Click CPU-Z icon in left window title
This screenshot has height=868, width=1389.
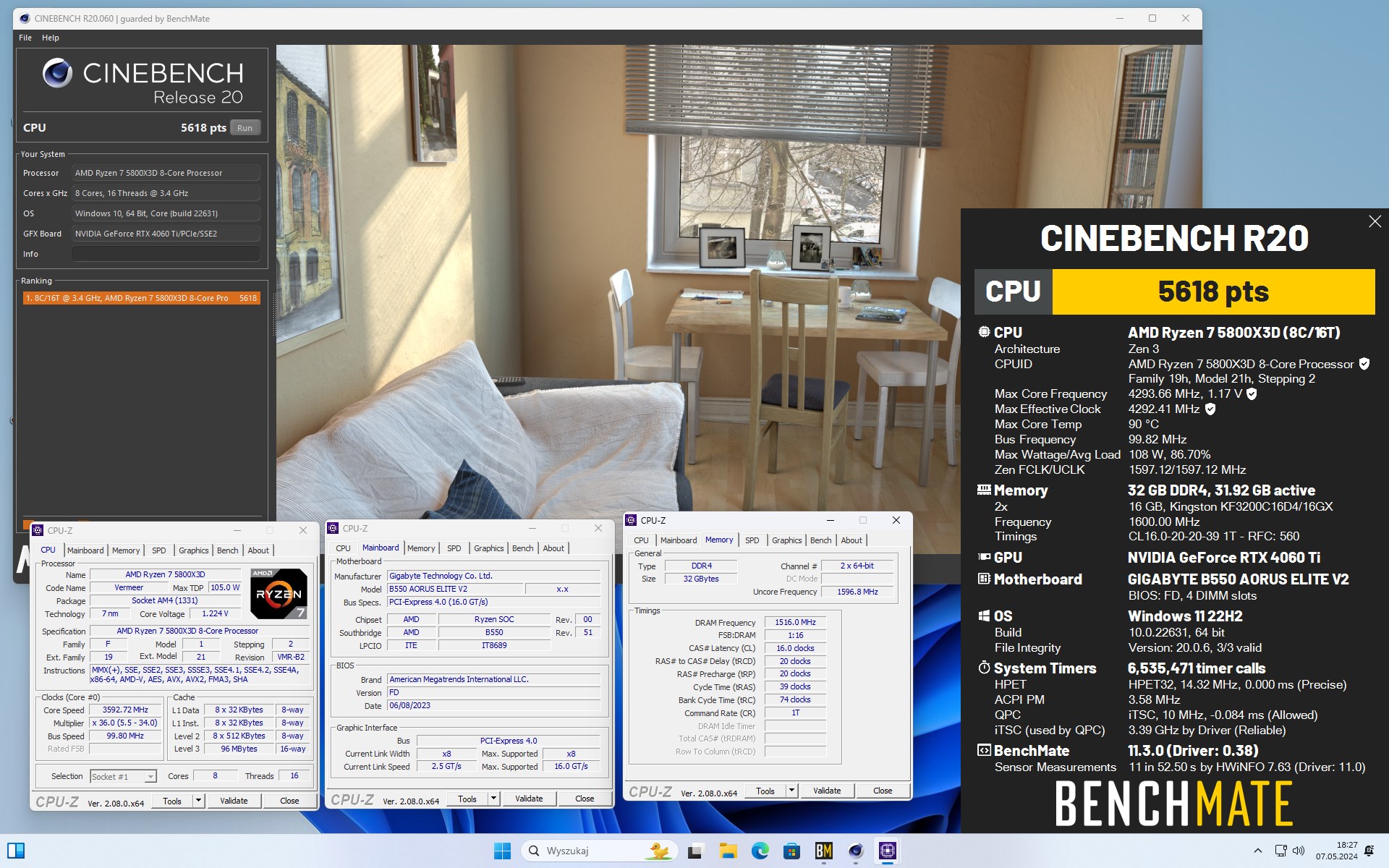point(38,530)
